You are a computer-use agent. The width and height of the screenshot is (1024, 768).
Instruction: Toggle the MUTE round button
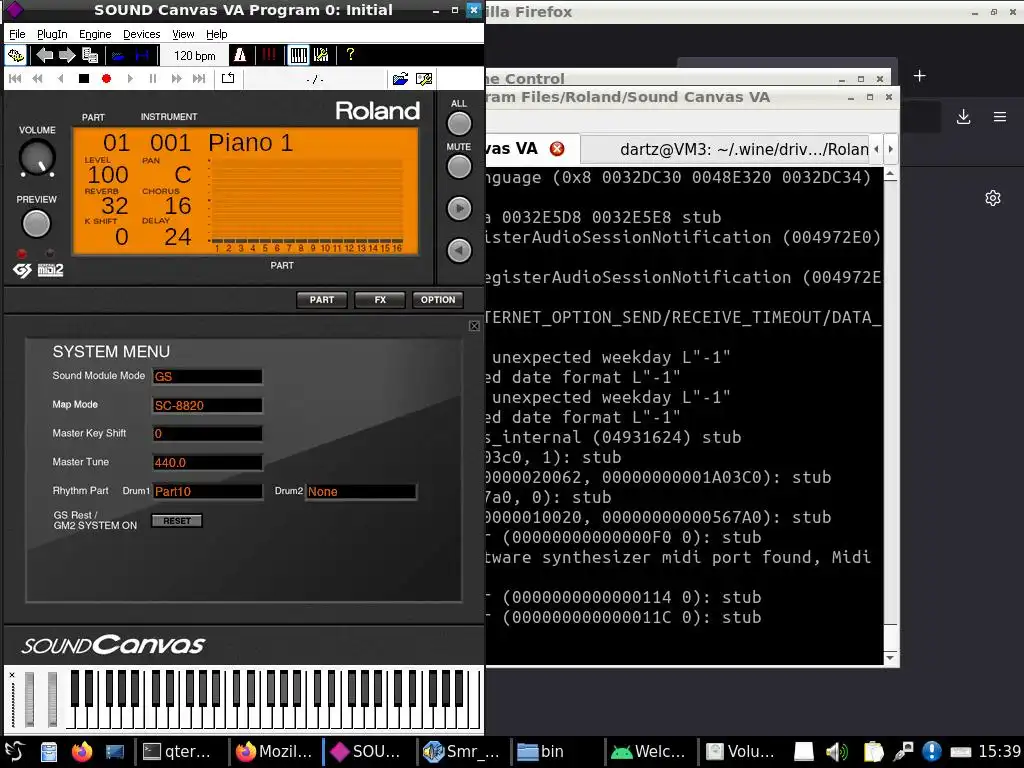click(459, 167)
